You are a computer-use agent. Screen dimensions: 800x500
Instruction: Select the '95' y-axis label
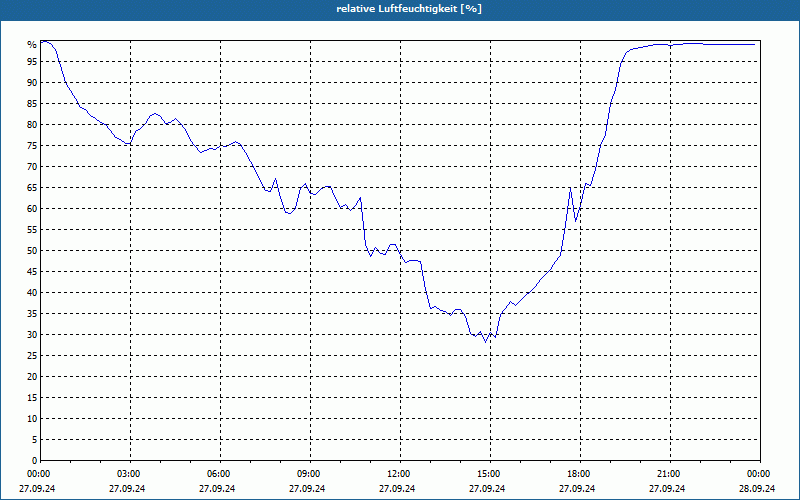32,62
